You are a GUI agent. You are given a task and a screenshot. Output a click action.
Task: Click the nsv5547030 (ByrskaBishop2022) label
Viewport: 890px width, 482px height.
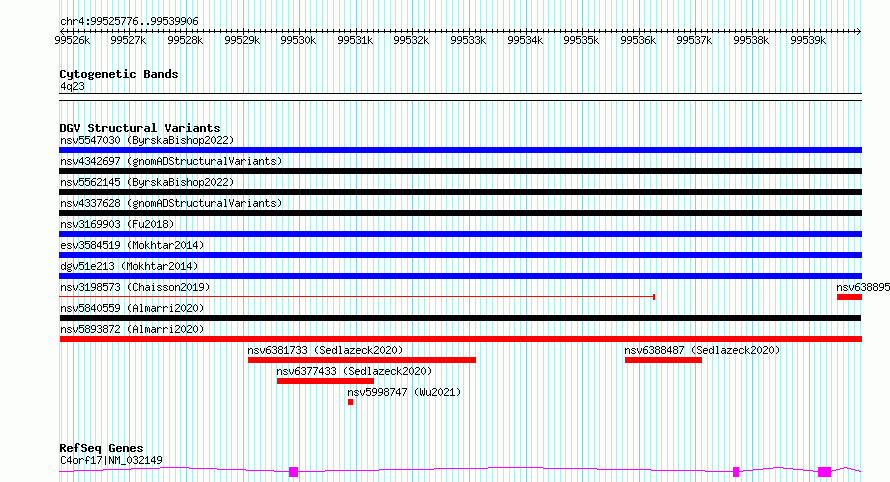(147, 140)
